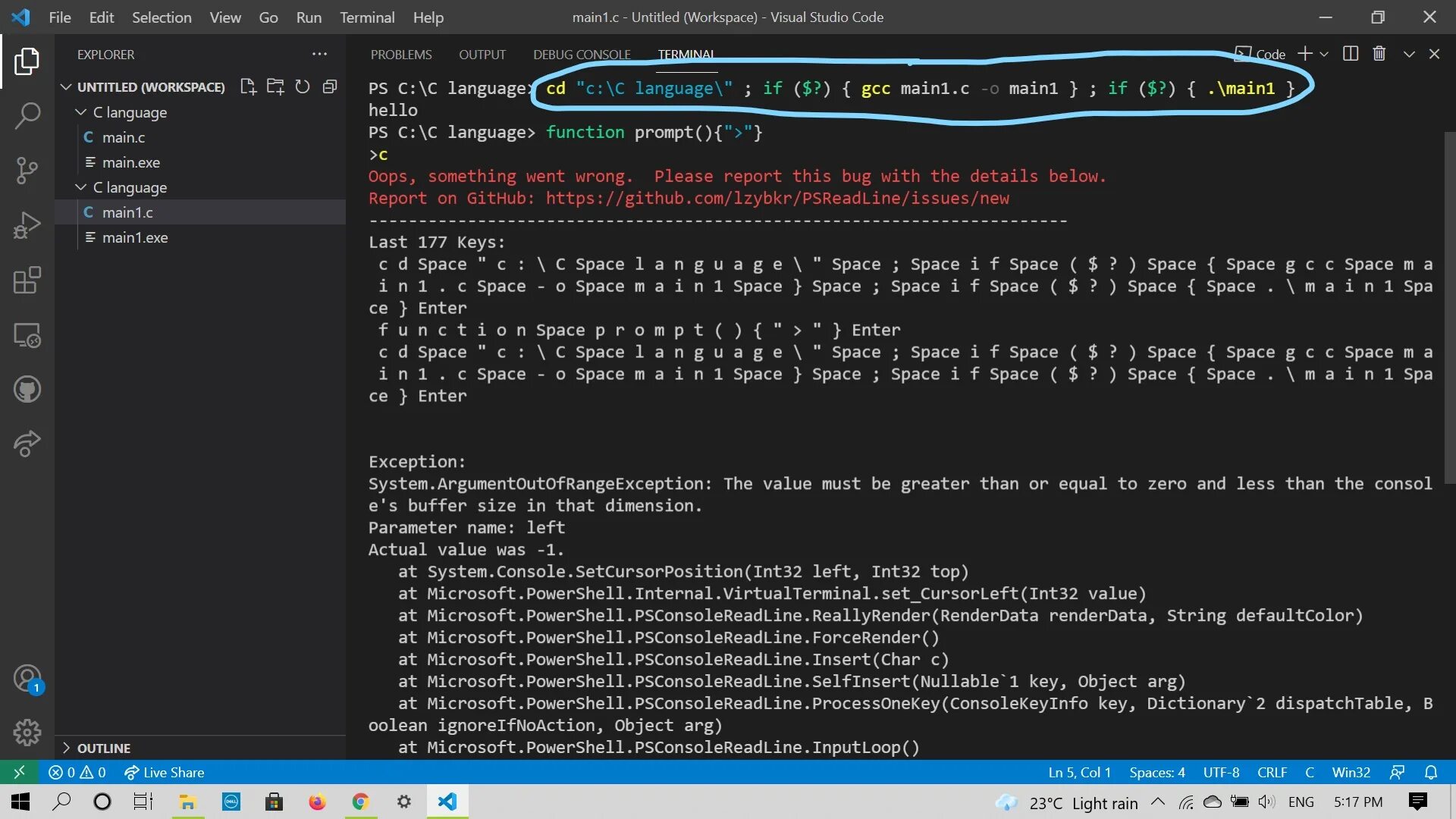This screenshot has height=819, width=1456.
Task: Click the VS Code logo in title bar
Action: (21, 17)
